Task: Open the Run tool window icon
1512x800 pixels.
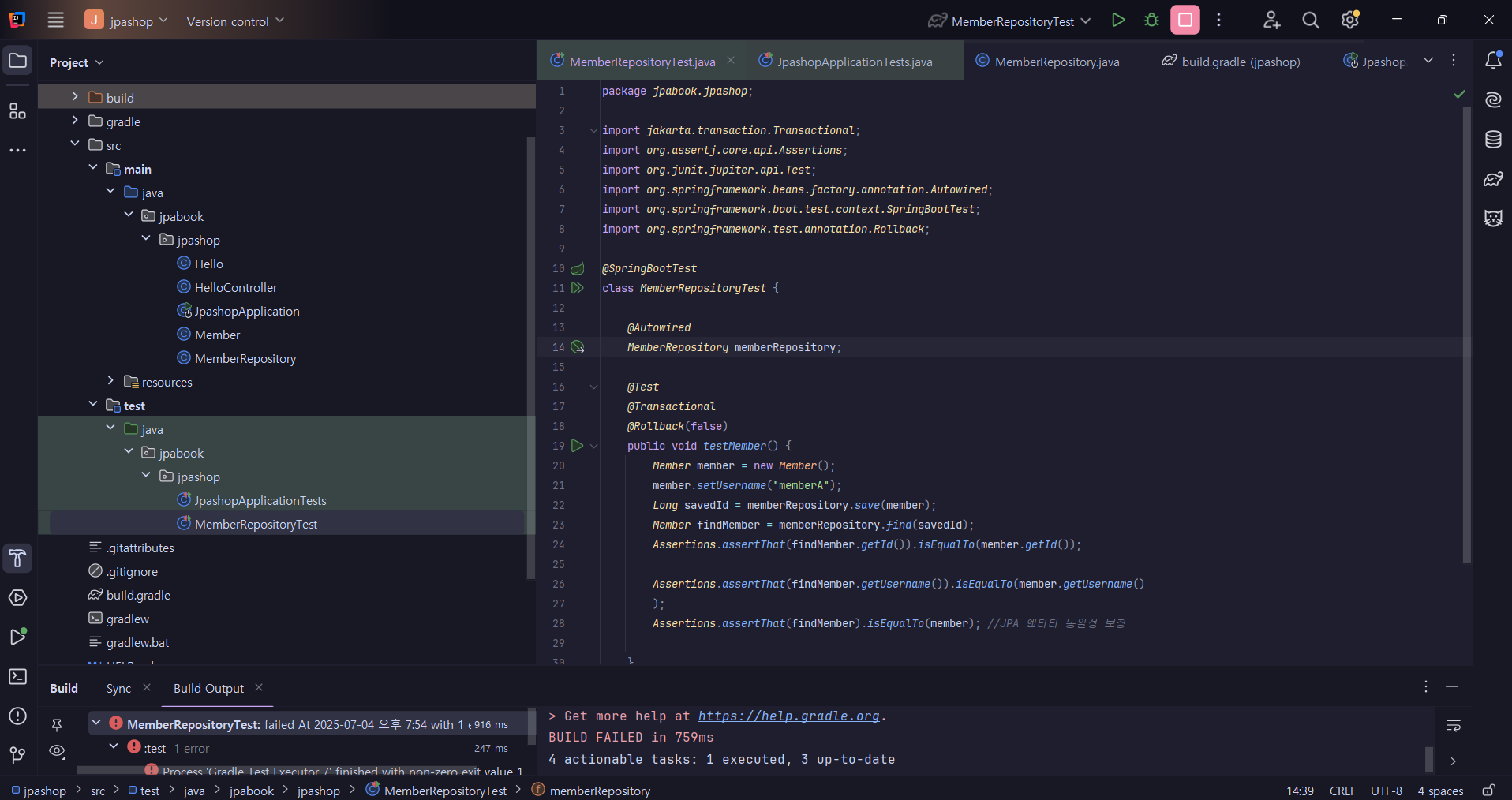Action: (17, 637)
